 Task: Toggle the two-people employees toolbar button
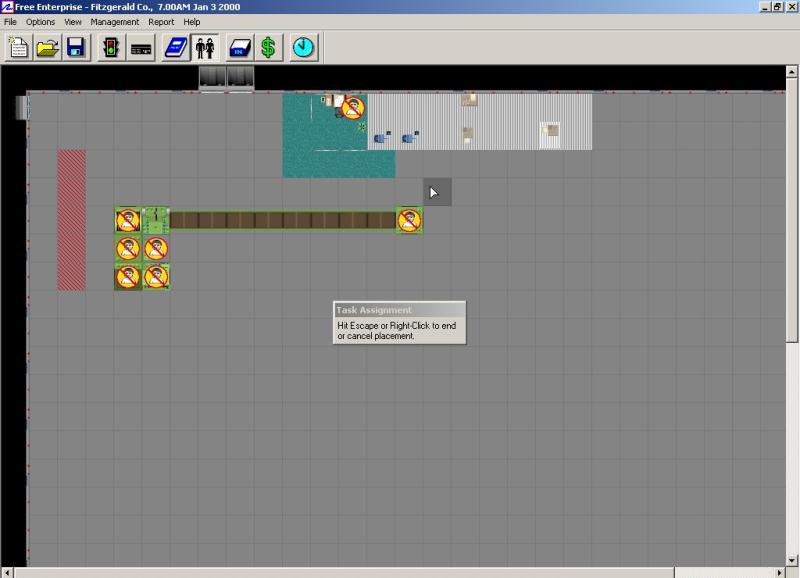205,47
